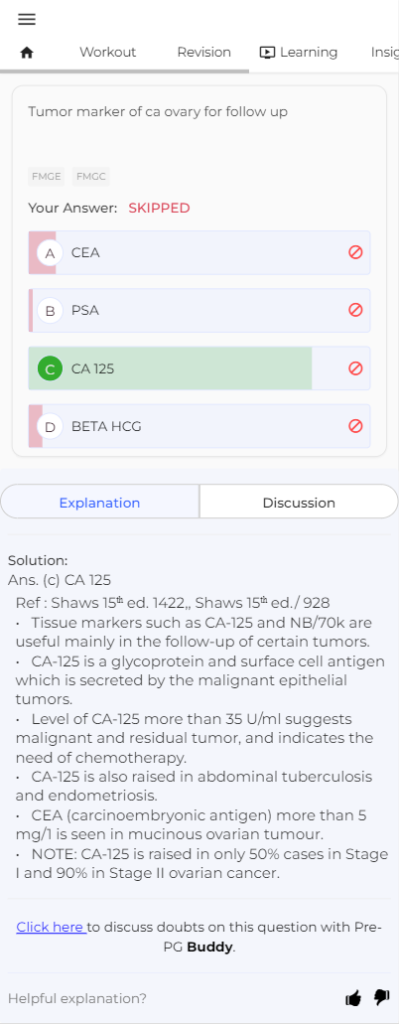Select option B circle

coord(50,310)
